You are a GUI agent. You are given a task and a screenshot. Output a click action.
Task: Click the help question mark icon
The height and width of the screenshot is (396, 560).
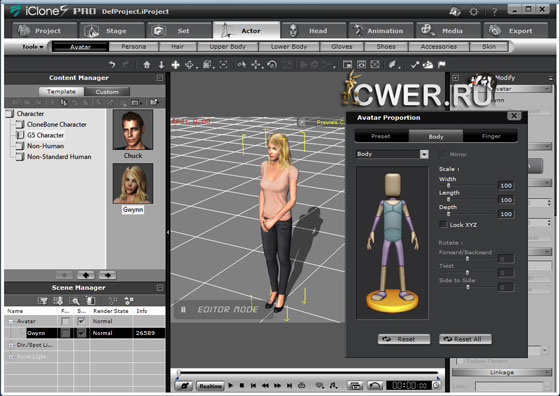(x=495, y=11)
